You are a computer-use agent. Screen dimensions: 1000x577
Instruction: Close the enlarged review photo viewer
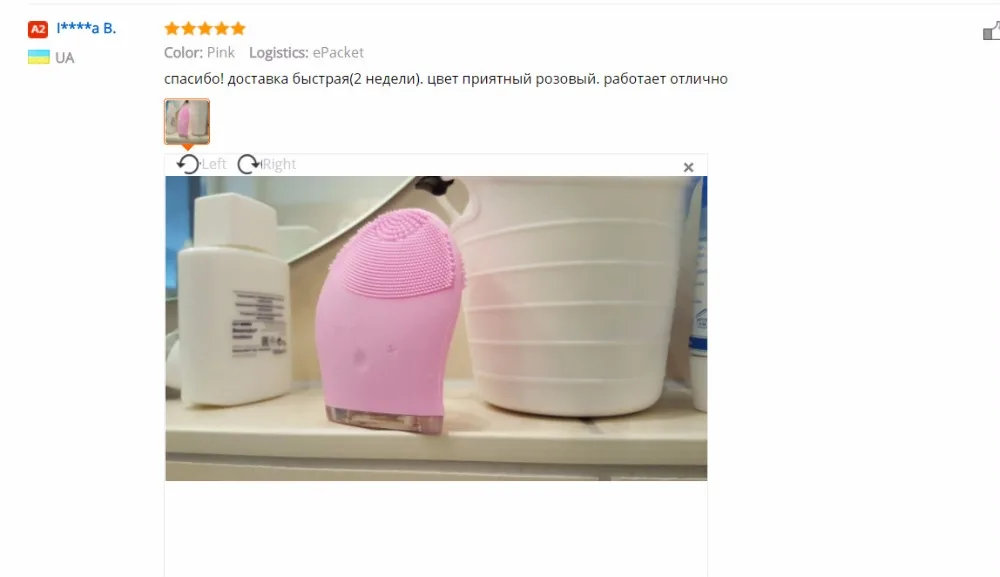click(x=688, y=167)
